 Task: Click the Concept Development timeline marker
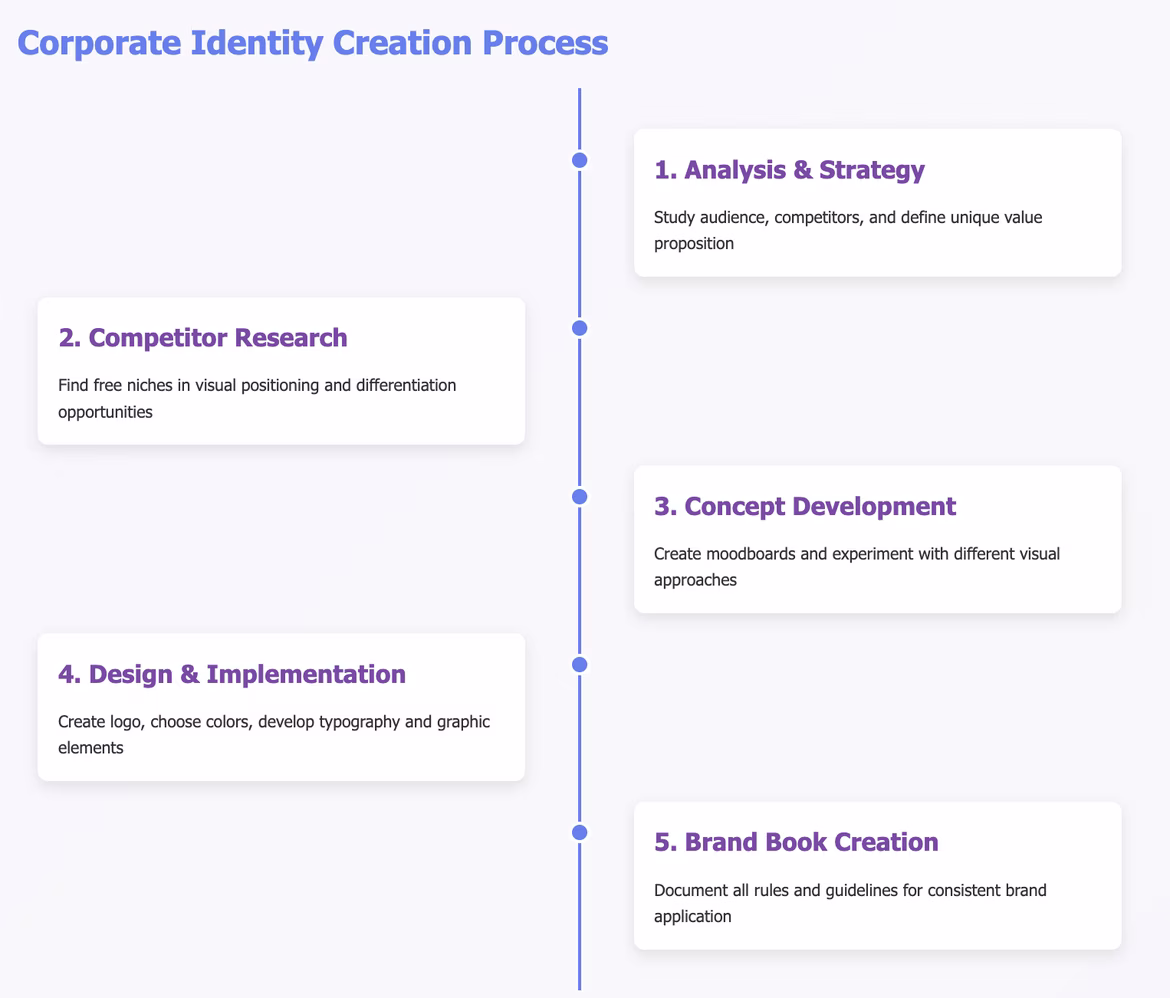pyautogui.click(x=578, y=496)
